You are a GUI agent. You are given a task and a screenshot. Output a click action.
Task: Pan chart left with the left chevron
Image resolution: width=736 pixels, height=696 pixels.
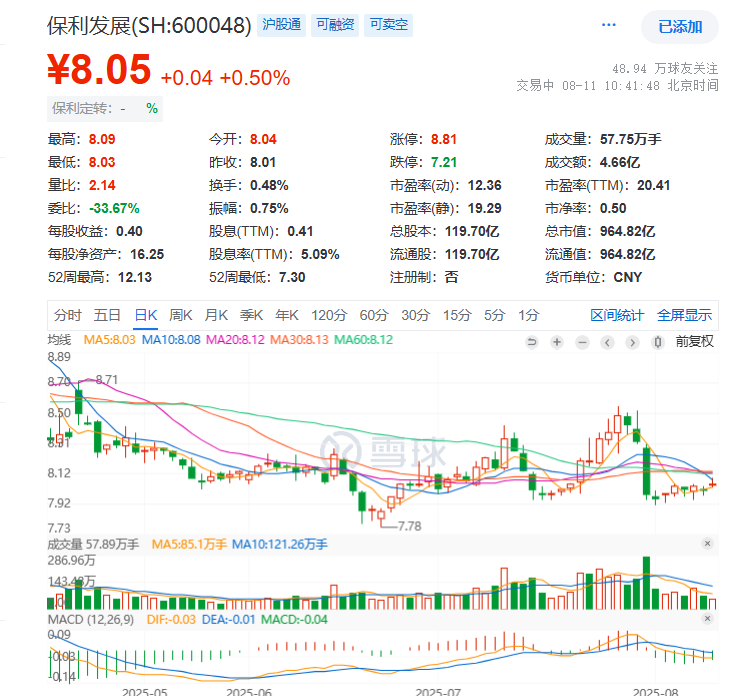[607, 342]
